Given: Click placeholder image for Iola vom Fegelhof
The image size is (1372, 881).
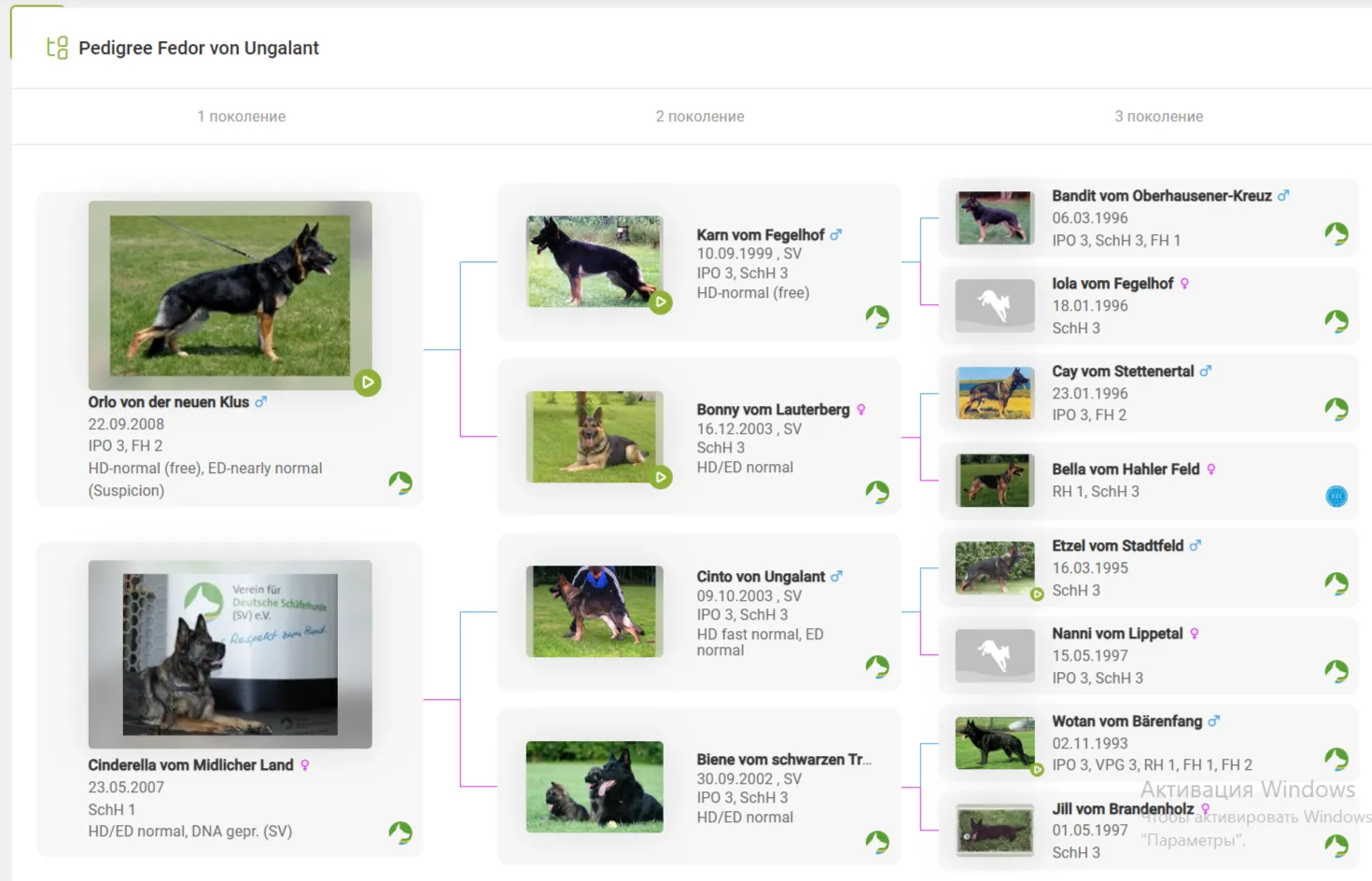Looking at the screenshot, I should [x=995, y=306].
